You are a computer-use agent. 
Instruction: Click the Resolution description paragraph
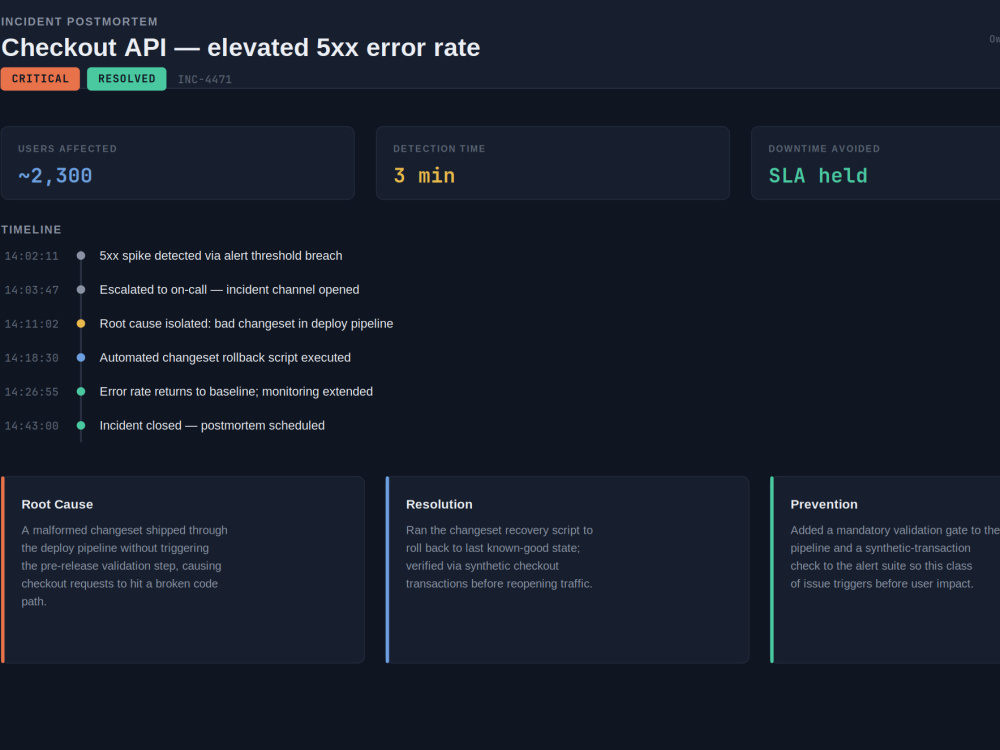pos(499,557)
